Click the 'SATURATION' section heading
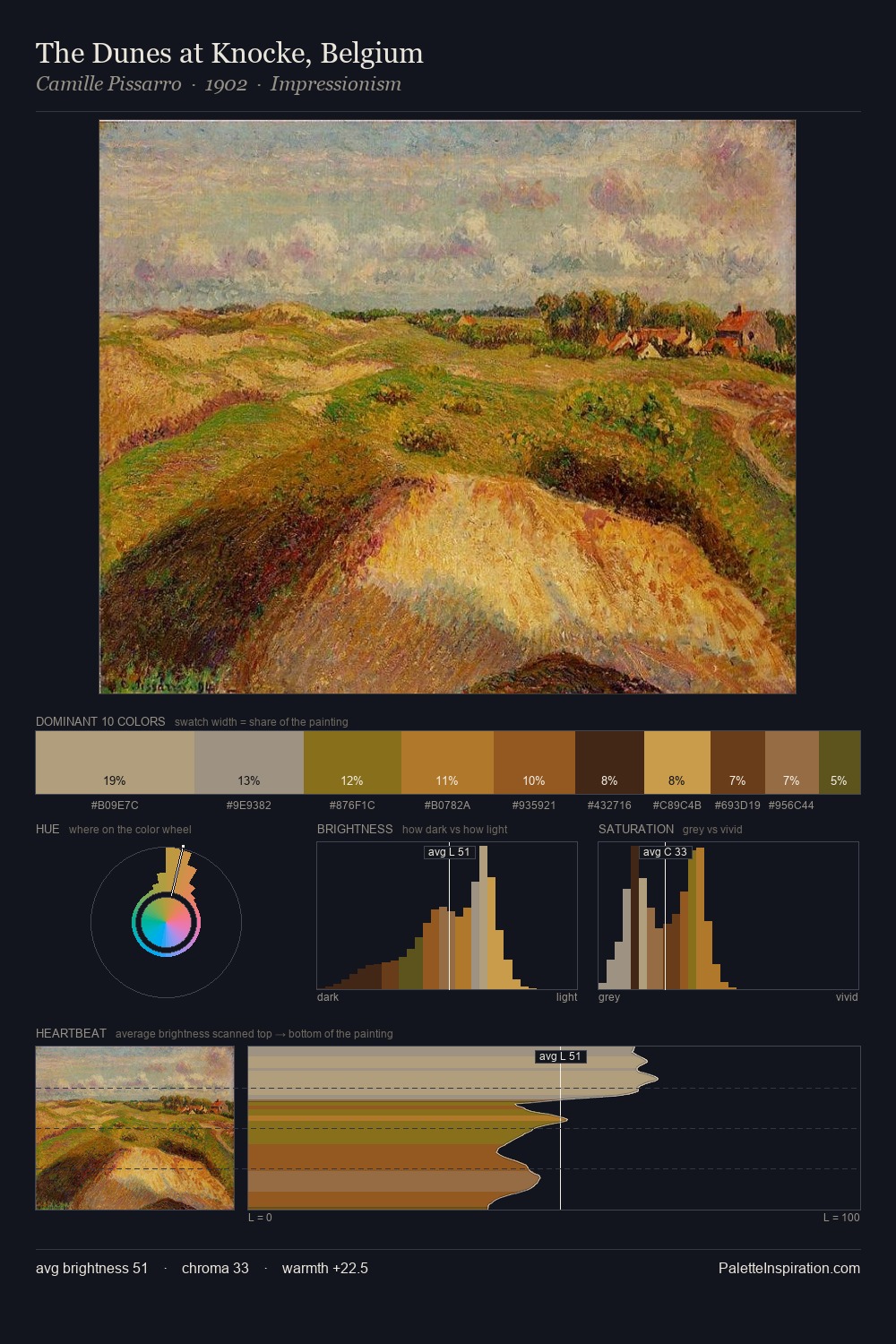This screenshot has height=1344, width=896. [636, 830]
